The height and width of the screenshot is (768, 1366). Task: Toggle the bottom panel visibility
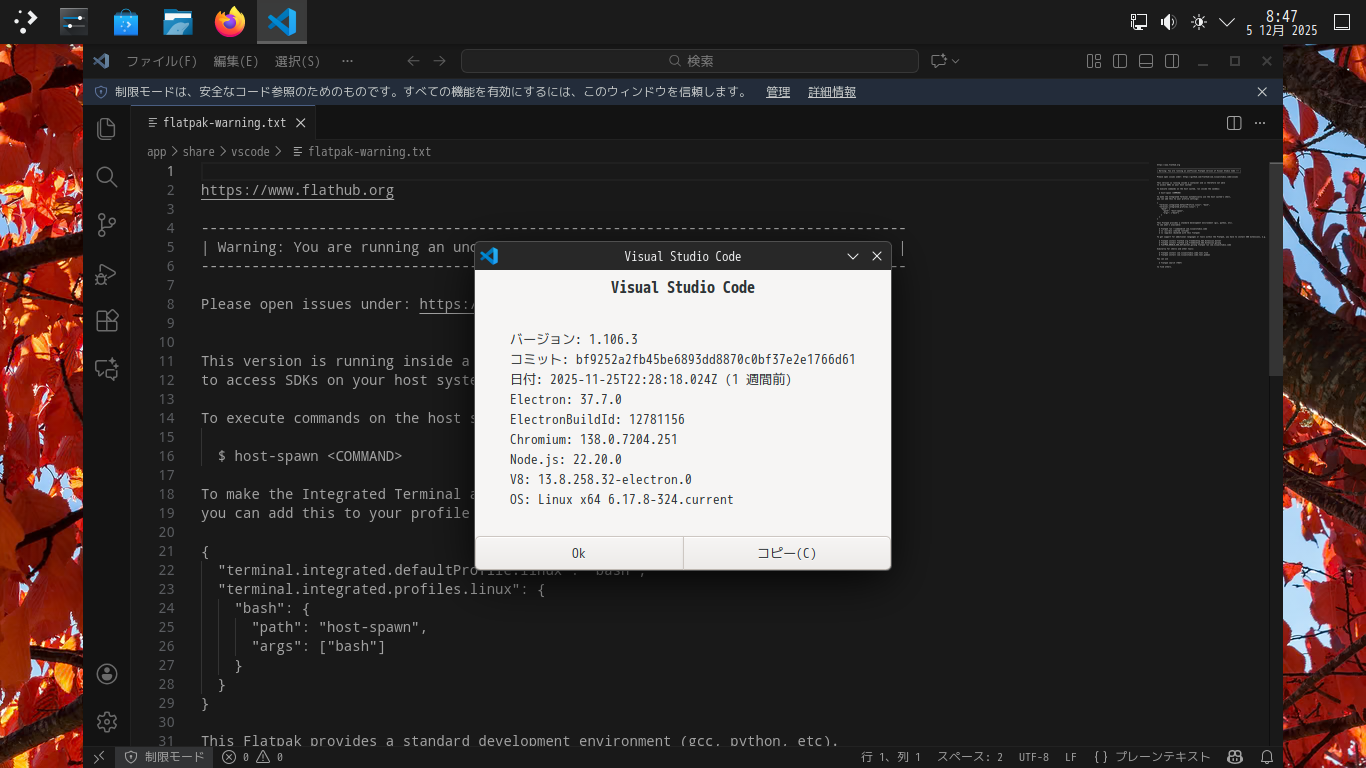click(1146, 61)
